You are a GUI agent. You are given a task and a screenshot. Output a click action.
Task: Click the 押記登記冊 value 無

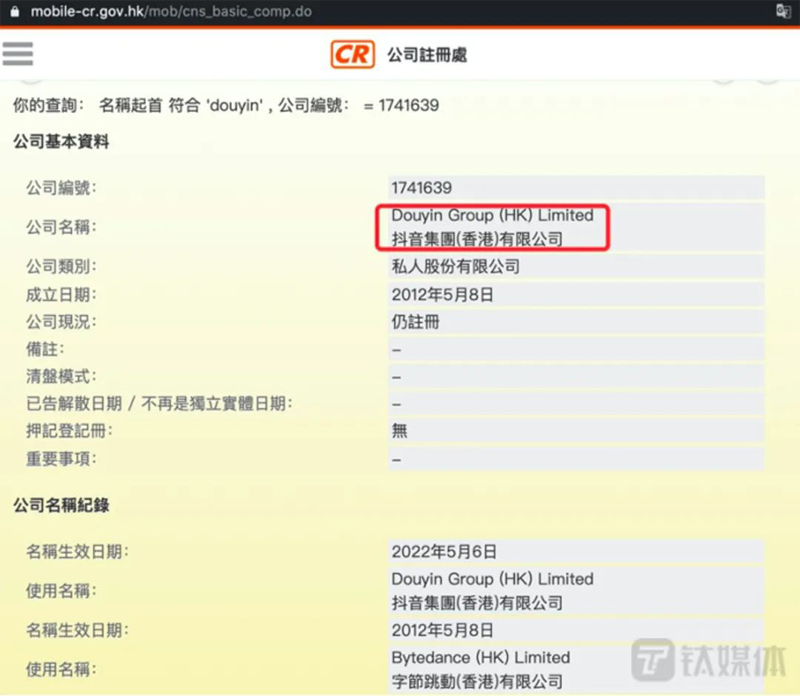[x=400, y=431]
